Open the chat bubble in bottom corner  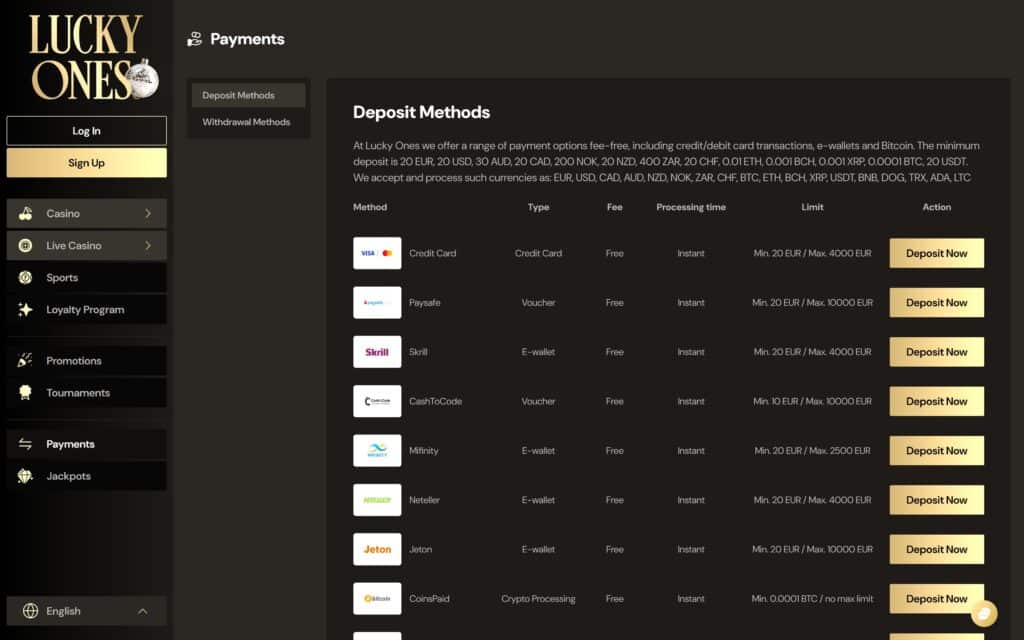[985, 612]
